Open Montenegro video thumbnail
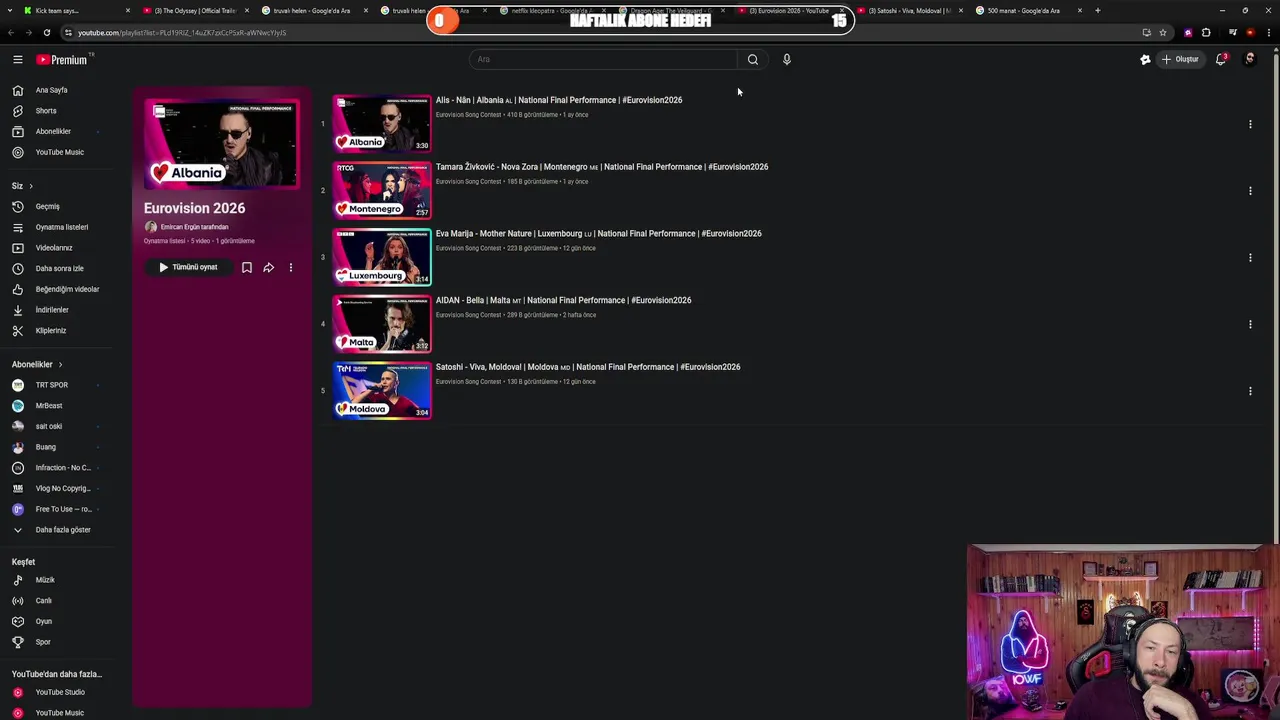 coord(382,190)
